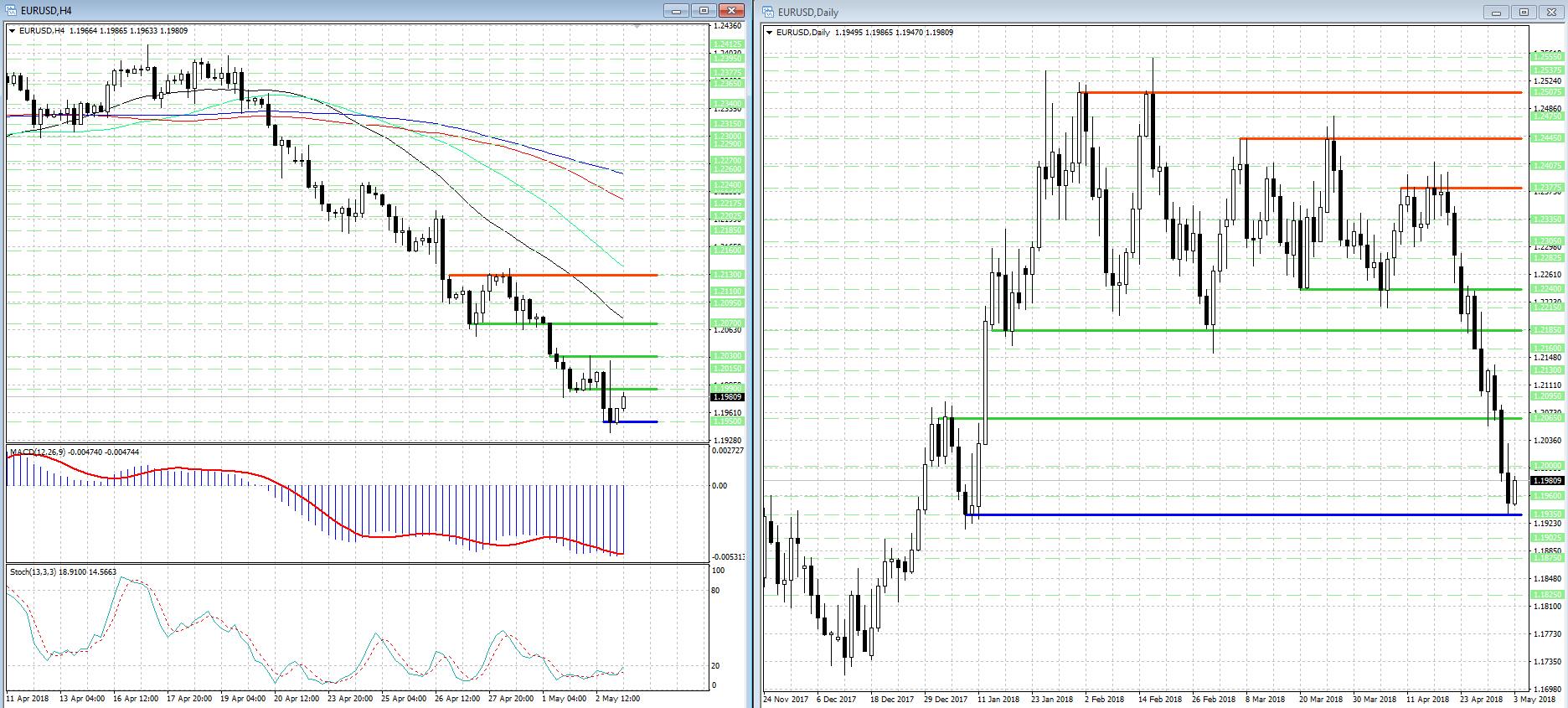The image size is (1568, 708).
Task: Click the 13 Apr 04:00 time label in H4 chart
Action: [82, 699]
